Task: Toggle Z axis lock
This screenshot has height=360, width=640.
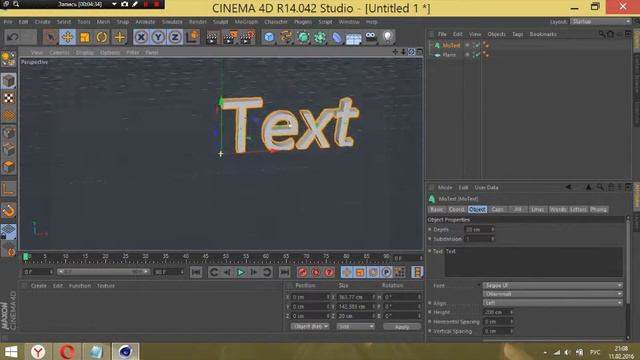Action: click(x=175, y=37)
